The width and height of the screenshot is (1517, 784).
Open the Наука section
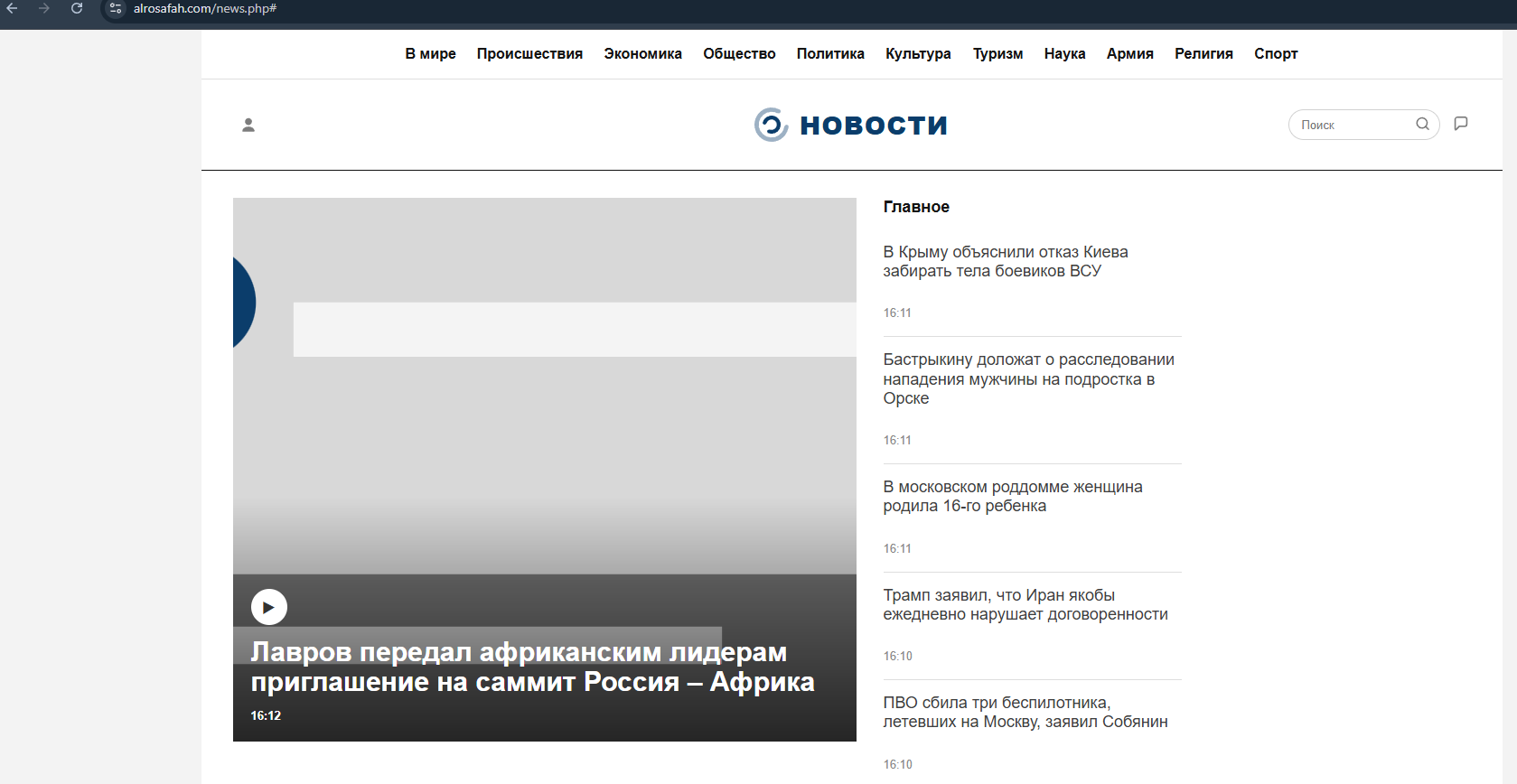click(x=1064, y=53)
